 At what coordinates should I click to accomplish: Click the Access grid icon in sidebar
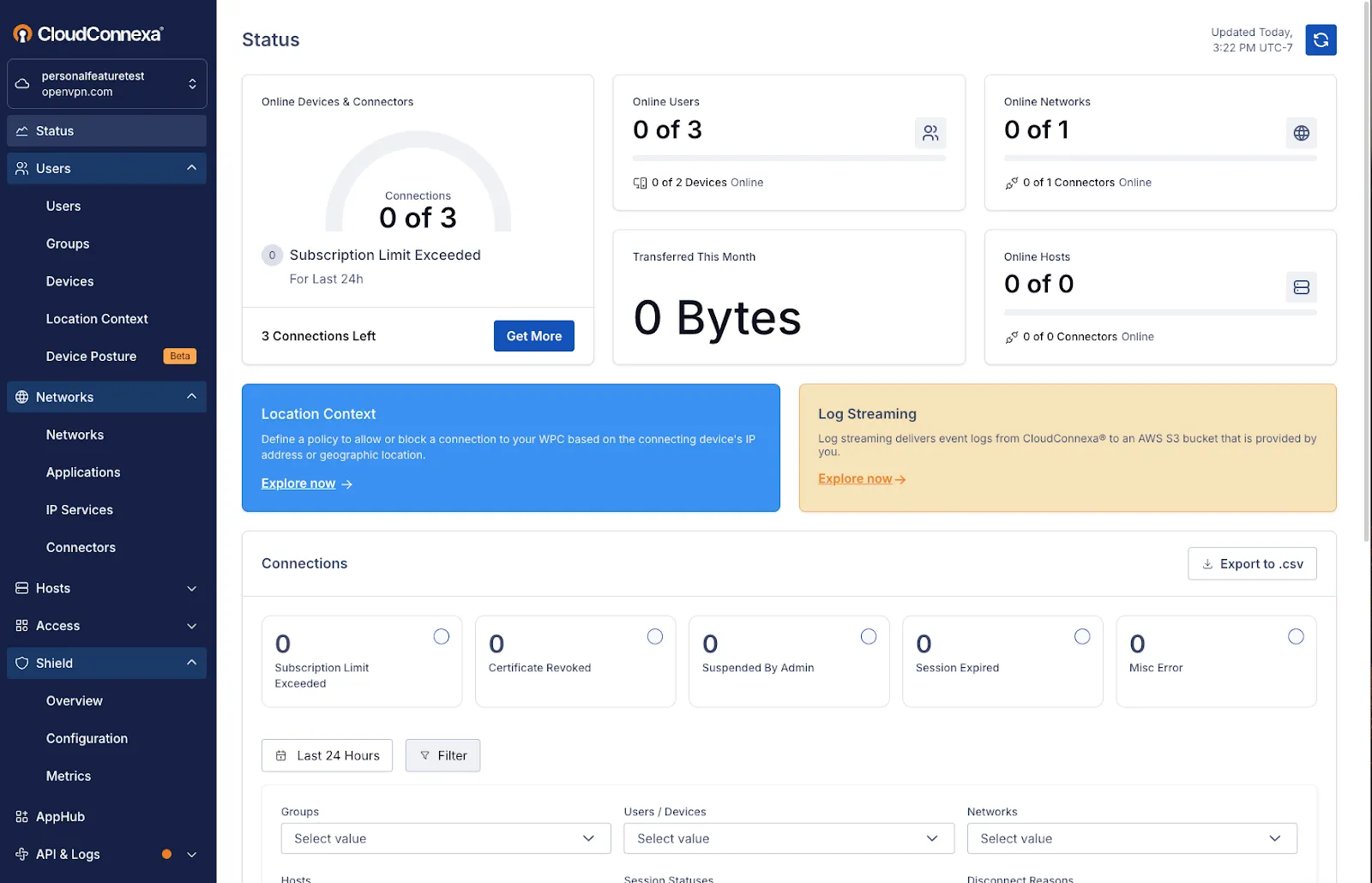click(22, 626)
